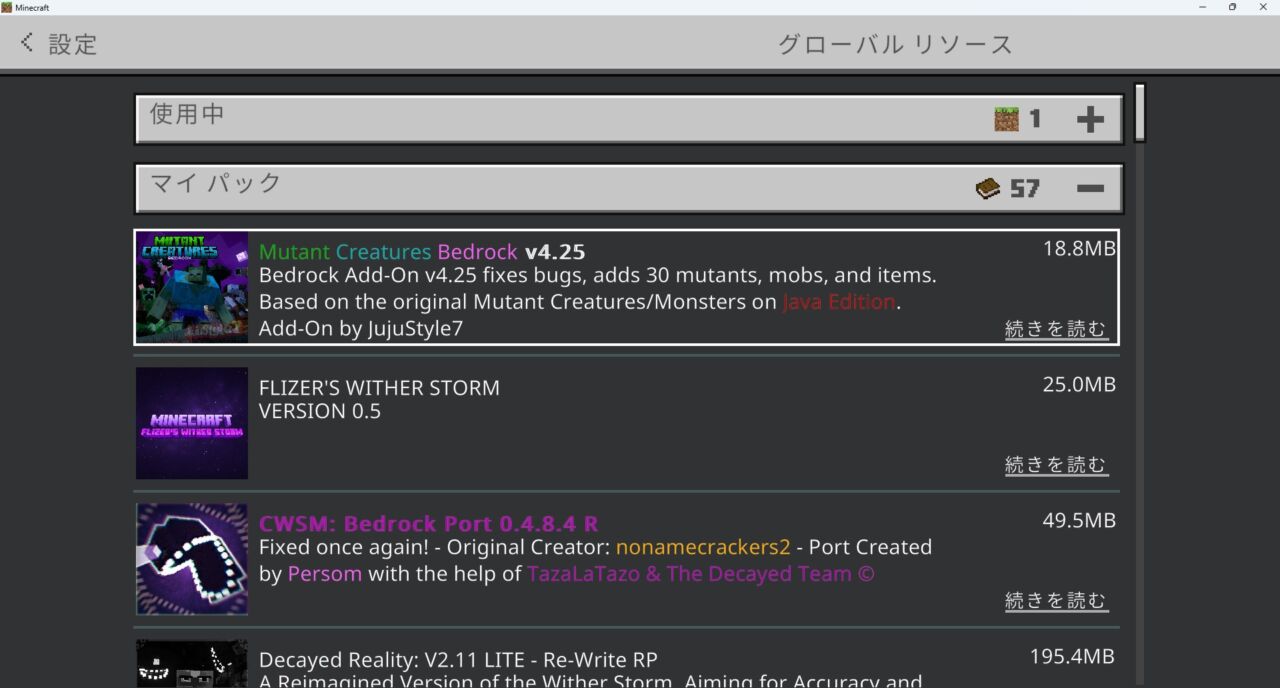Select the Decayed Reality pack thumbnail
This screenshot has height=688, width=1280.
tap(192, 663)
